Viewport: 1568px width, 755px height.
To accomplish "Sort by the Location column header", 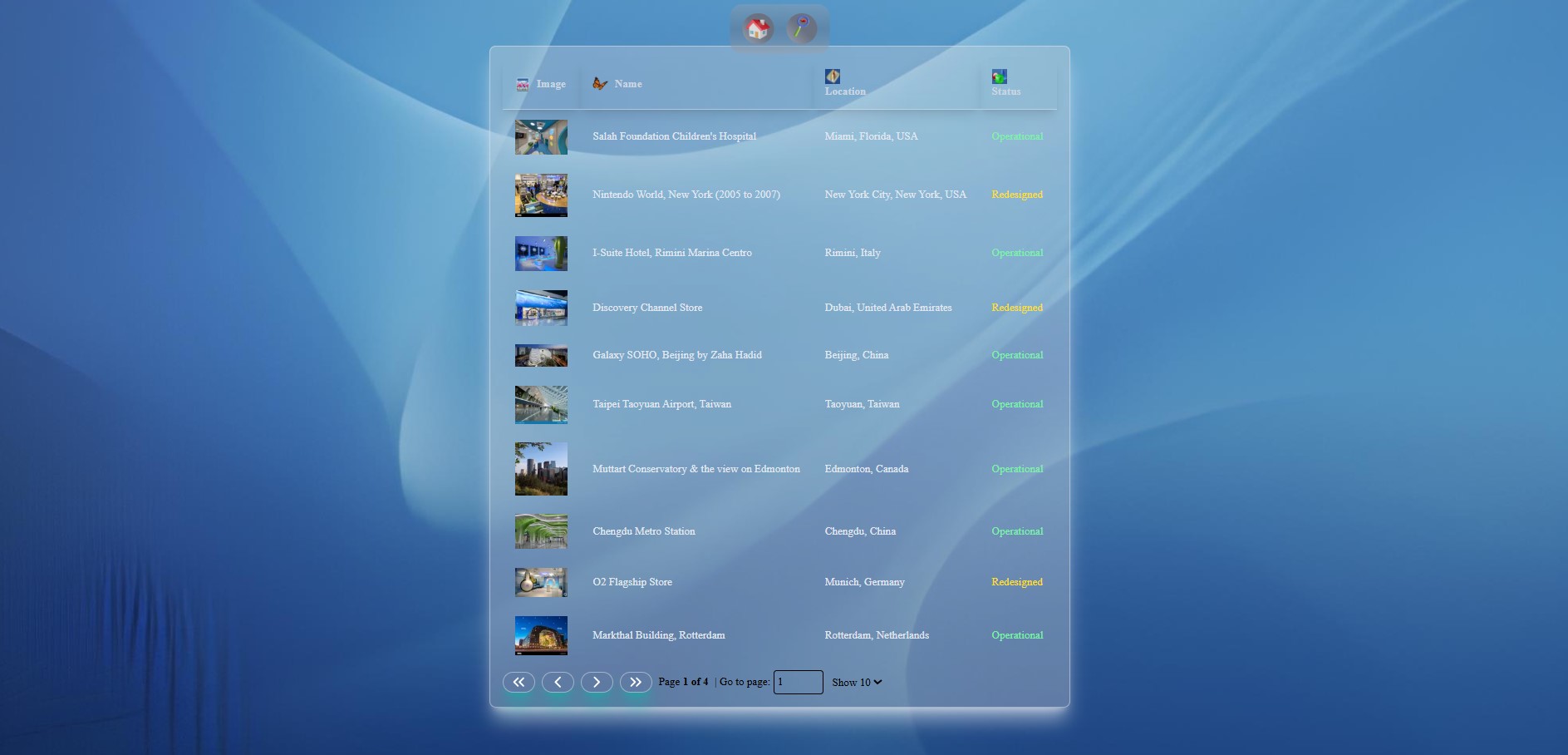I will (896, 84).
